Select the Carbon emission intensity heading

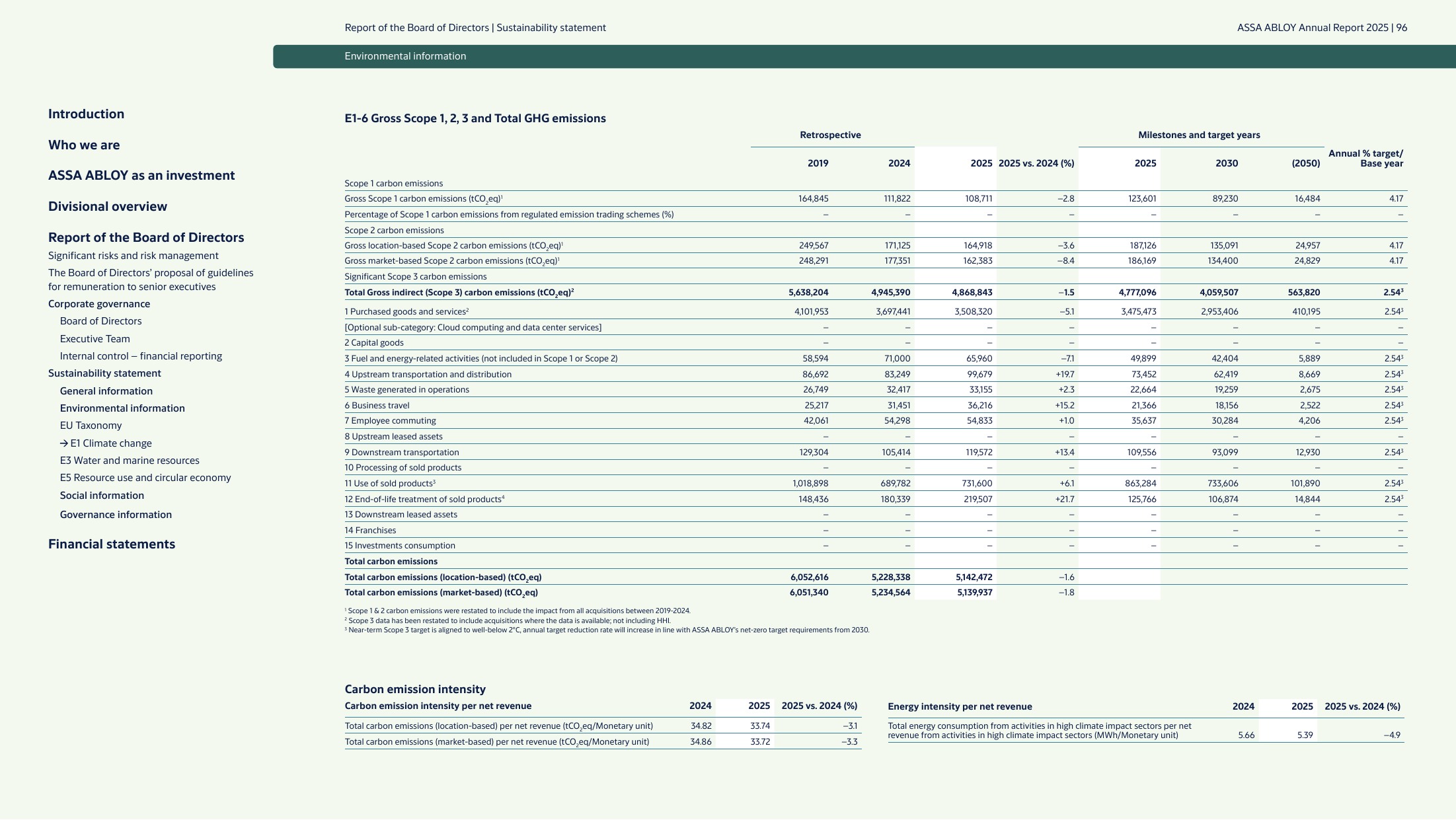tap(415, 689)
